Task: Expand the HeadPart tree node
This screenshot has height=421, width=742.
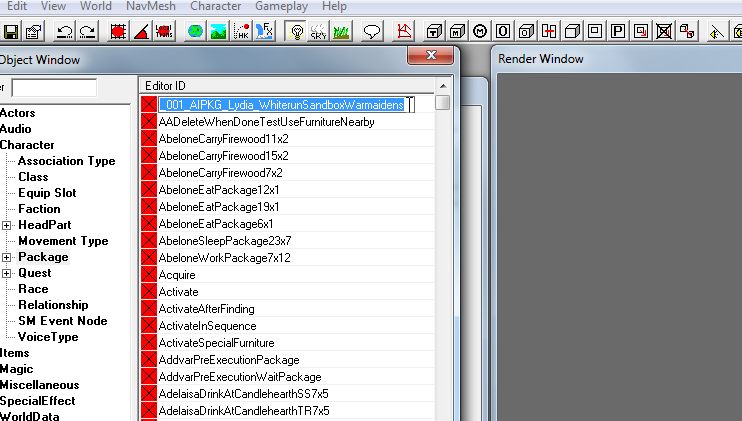Action: tap(6, 226)
